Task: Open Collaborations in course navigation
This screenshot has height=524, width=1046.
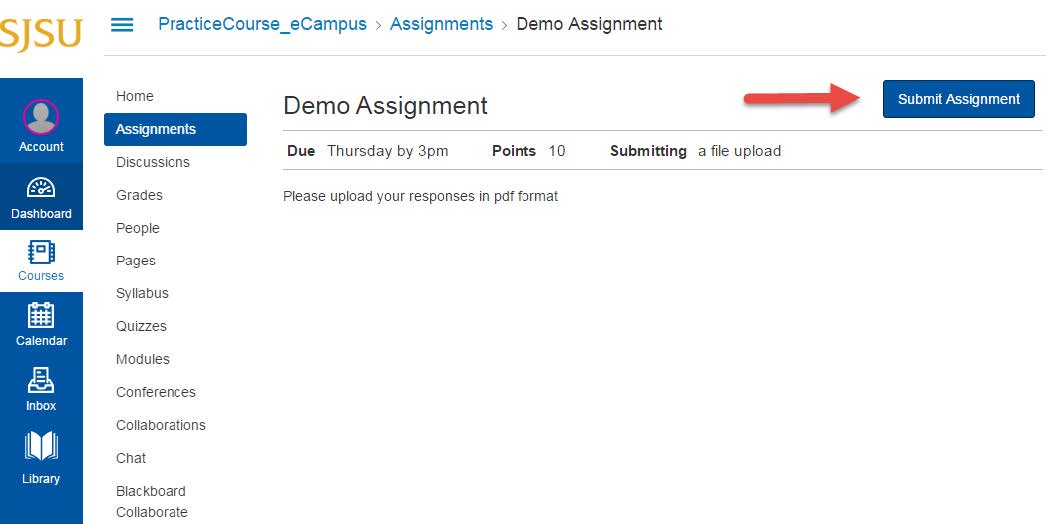Action: [161, 425]
